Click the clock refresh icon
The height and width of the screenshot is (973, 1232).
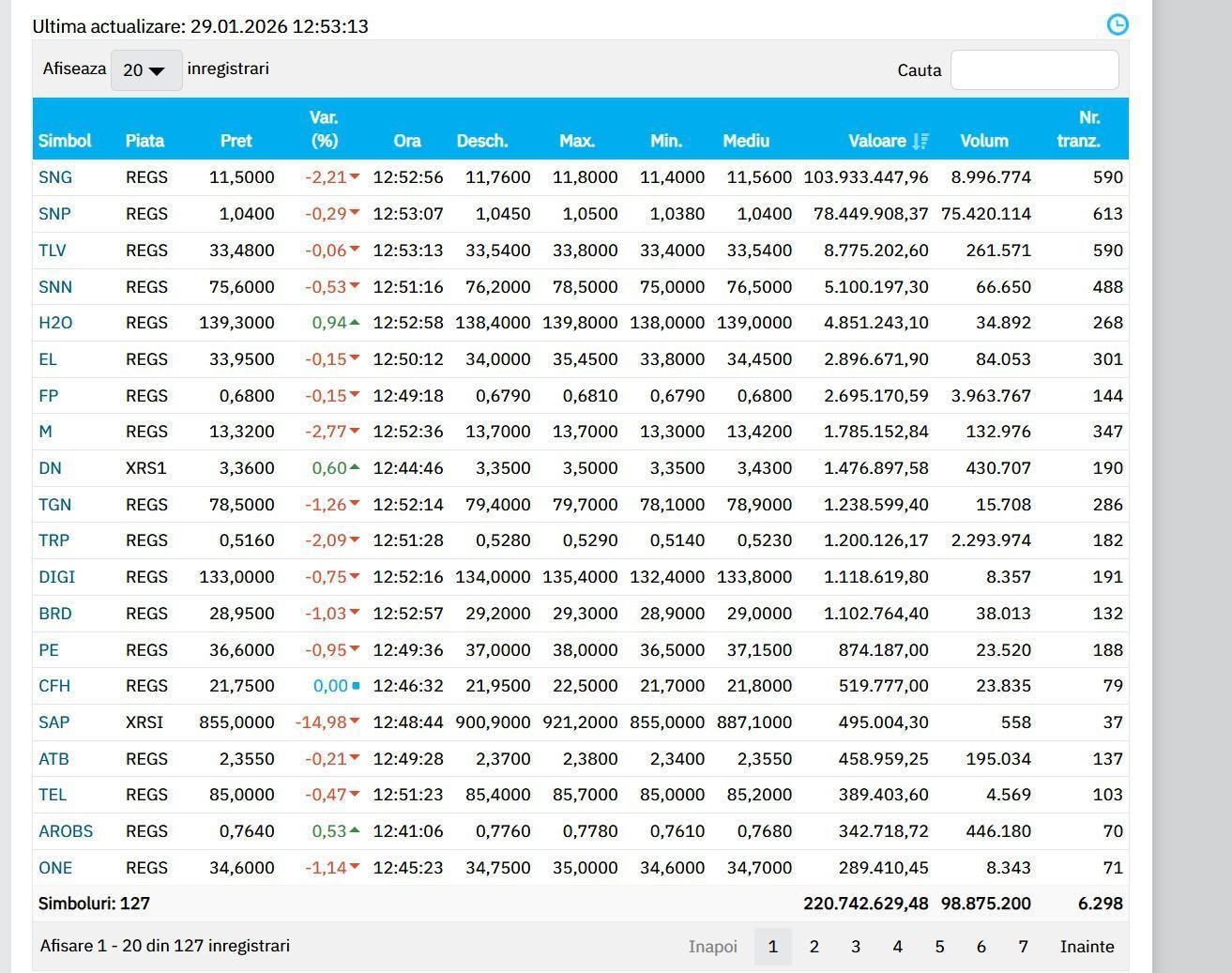(1117, 24)
